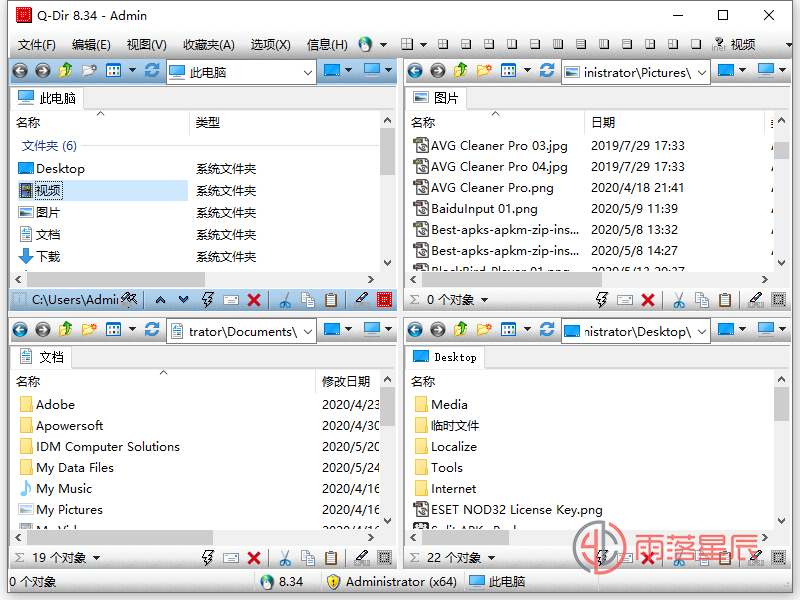Open the 此电脑 address dropdown
Screen dimensions: 800x600
tap(308, 72)
